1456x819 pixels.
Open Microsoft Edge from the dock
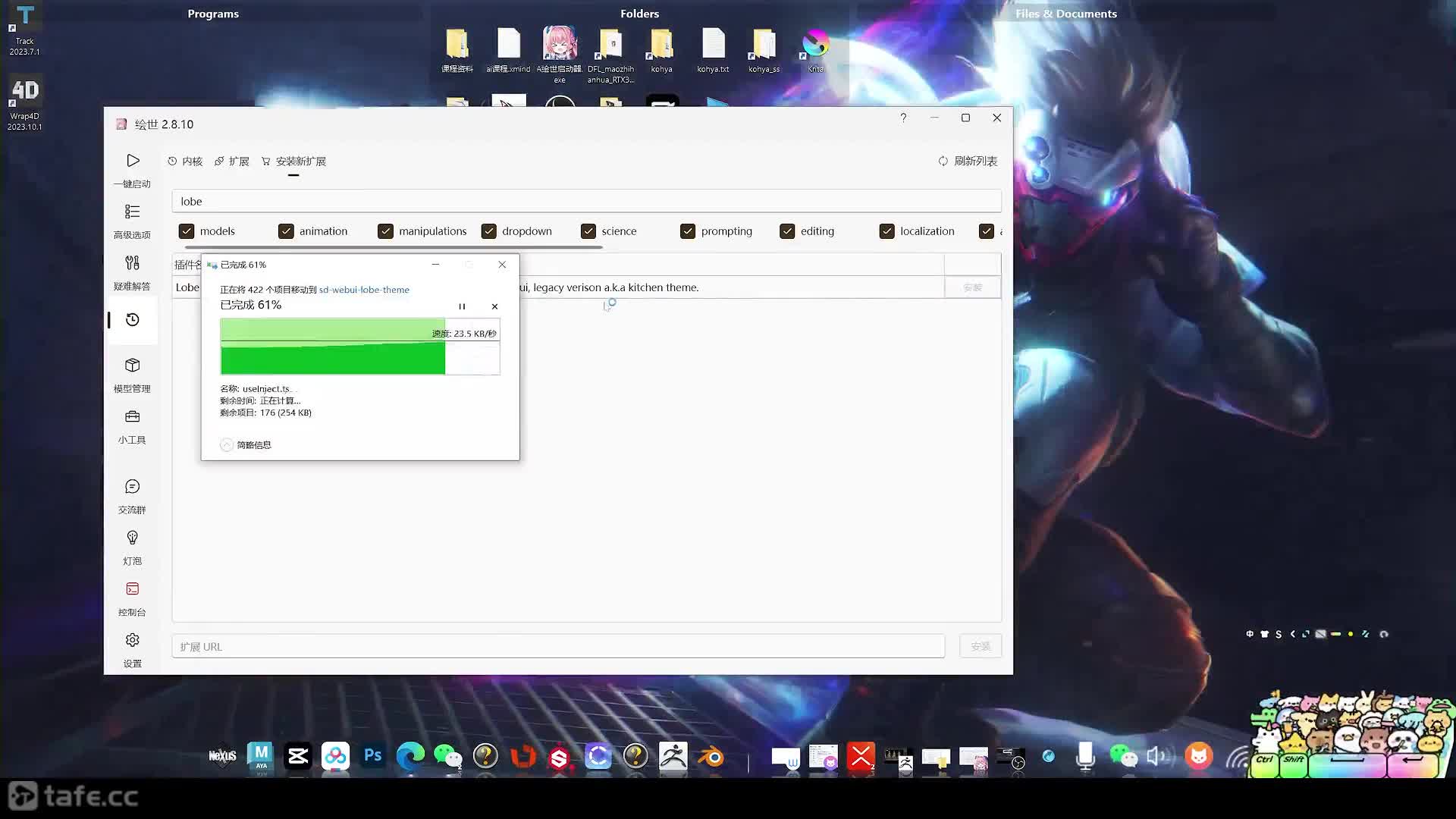pos(410,756)
